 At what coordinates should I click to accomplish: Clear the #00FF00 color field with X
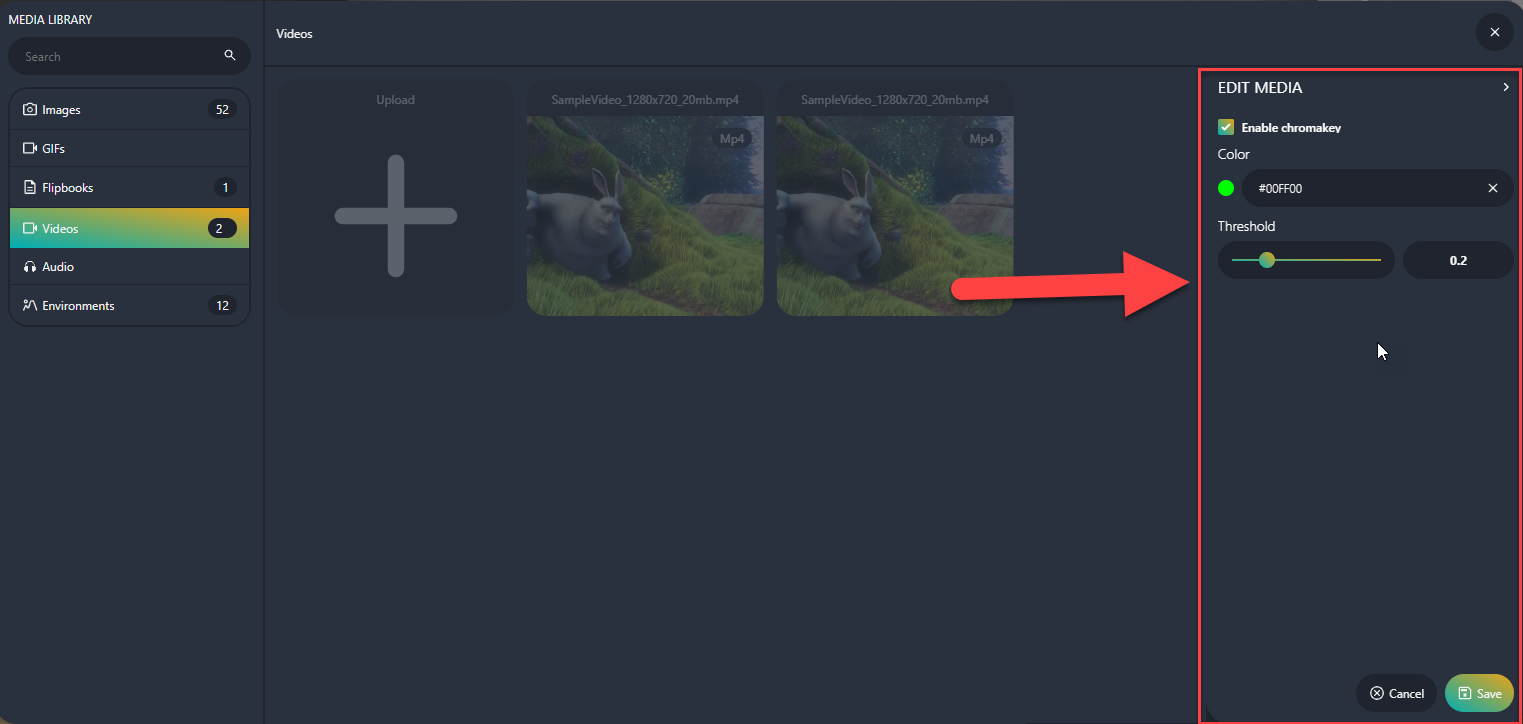pyautogui.click(x=1493, y=188)
